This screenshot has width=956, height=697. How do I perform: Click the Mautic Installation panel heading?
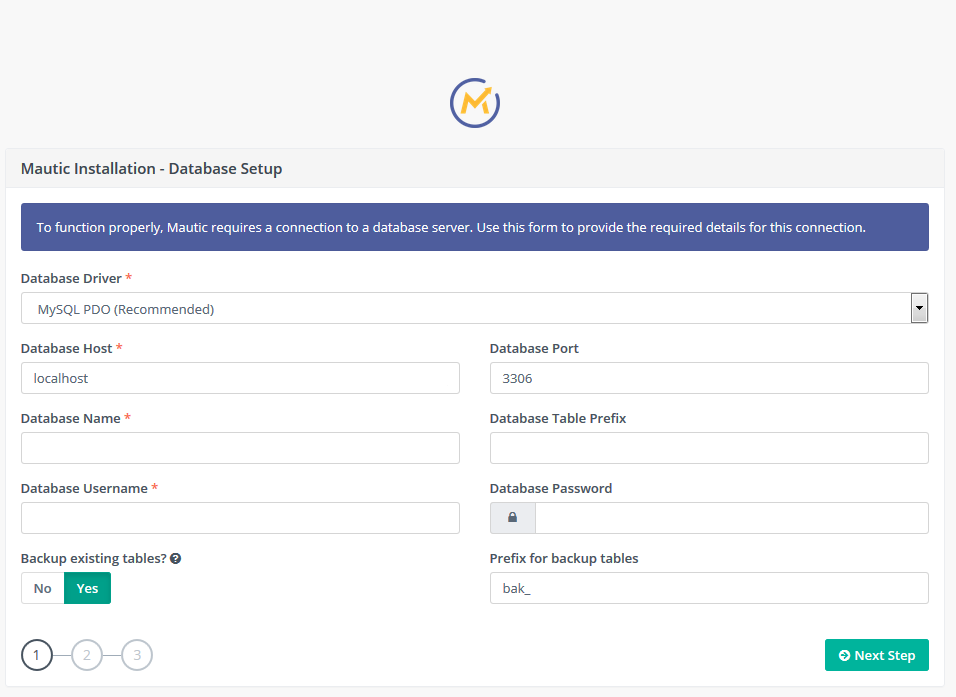pyautogui.click(x=152, y=169)
